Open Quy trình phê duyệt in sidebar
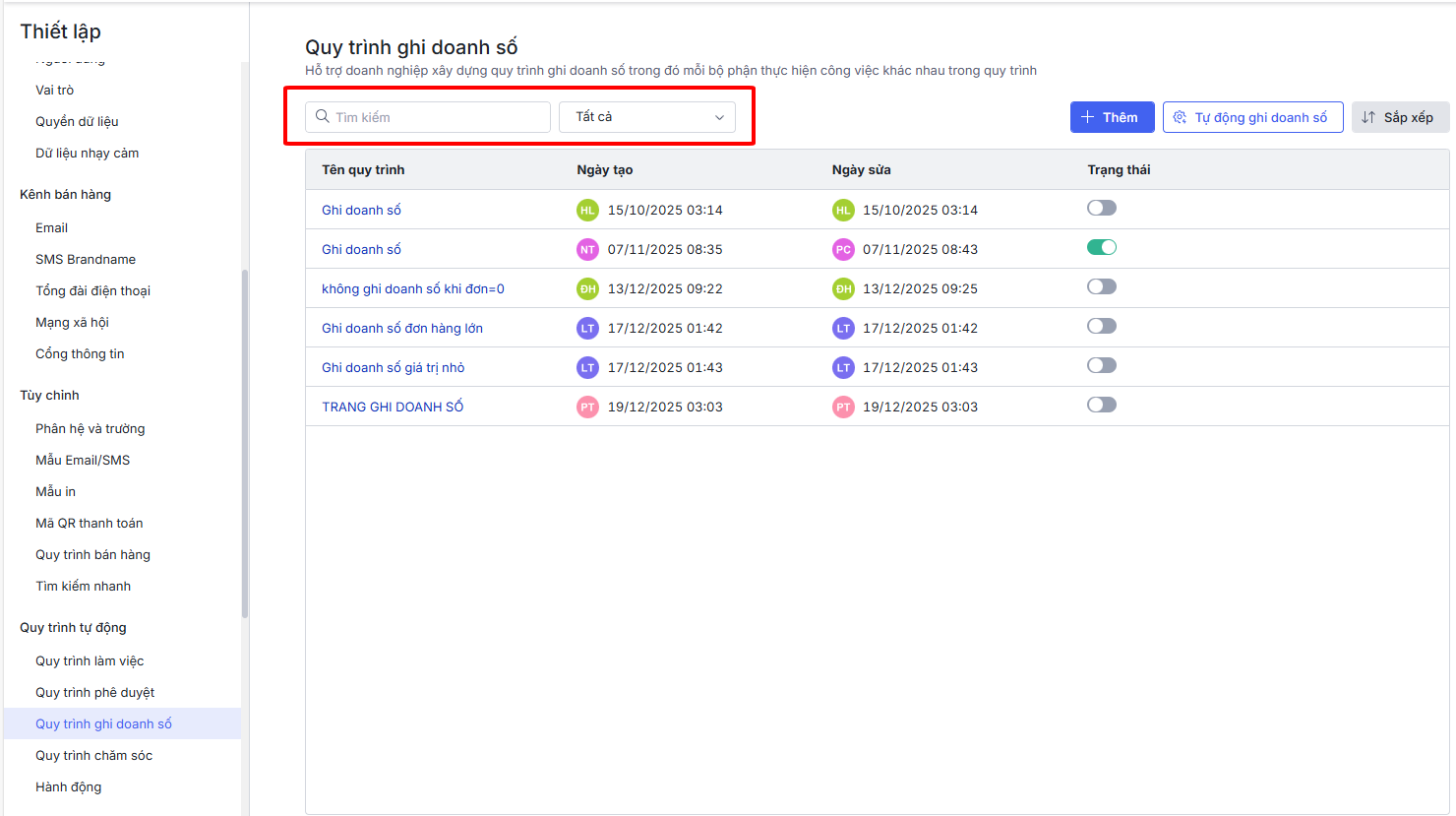This screenshot has height=816, width=1456. tap(95, 692)
